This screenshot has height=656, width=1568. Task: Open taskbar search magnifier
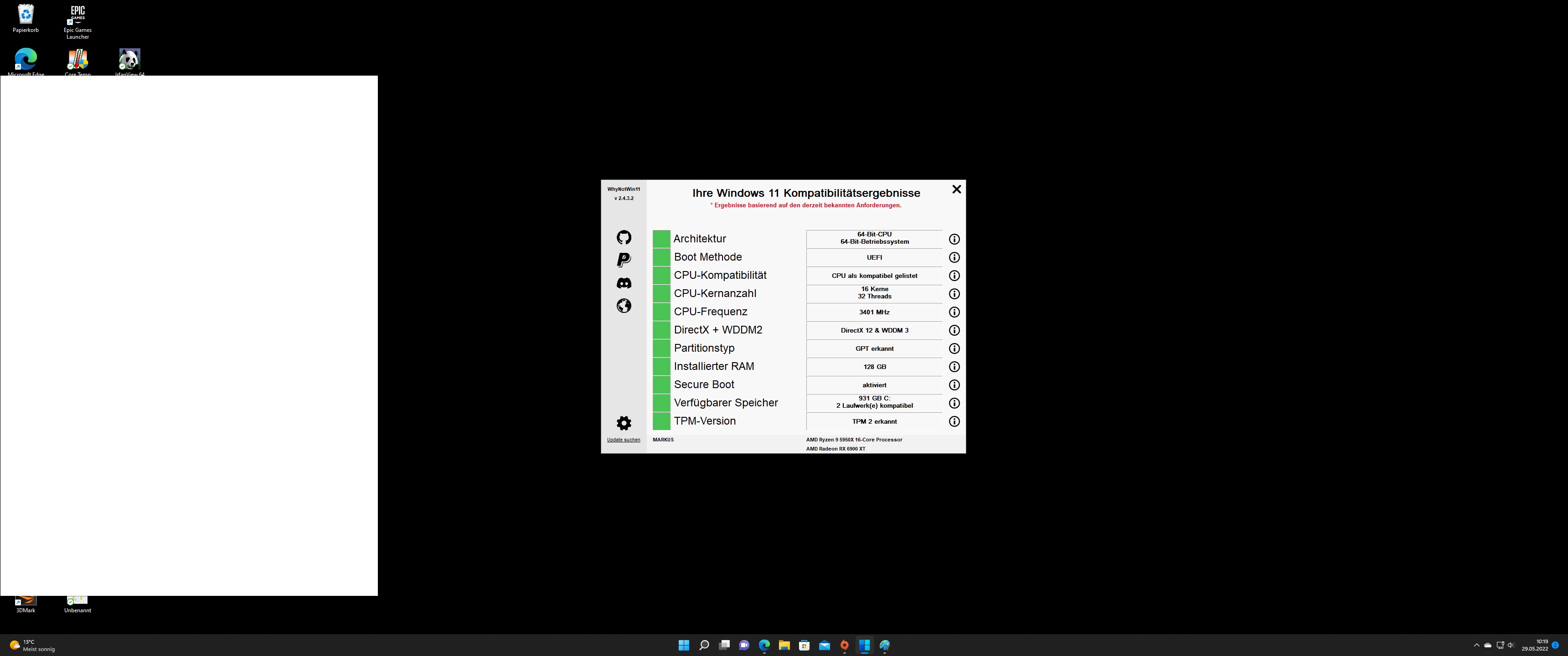tap(704, 645)
